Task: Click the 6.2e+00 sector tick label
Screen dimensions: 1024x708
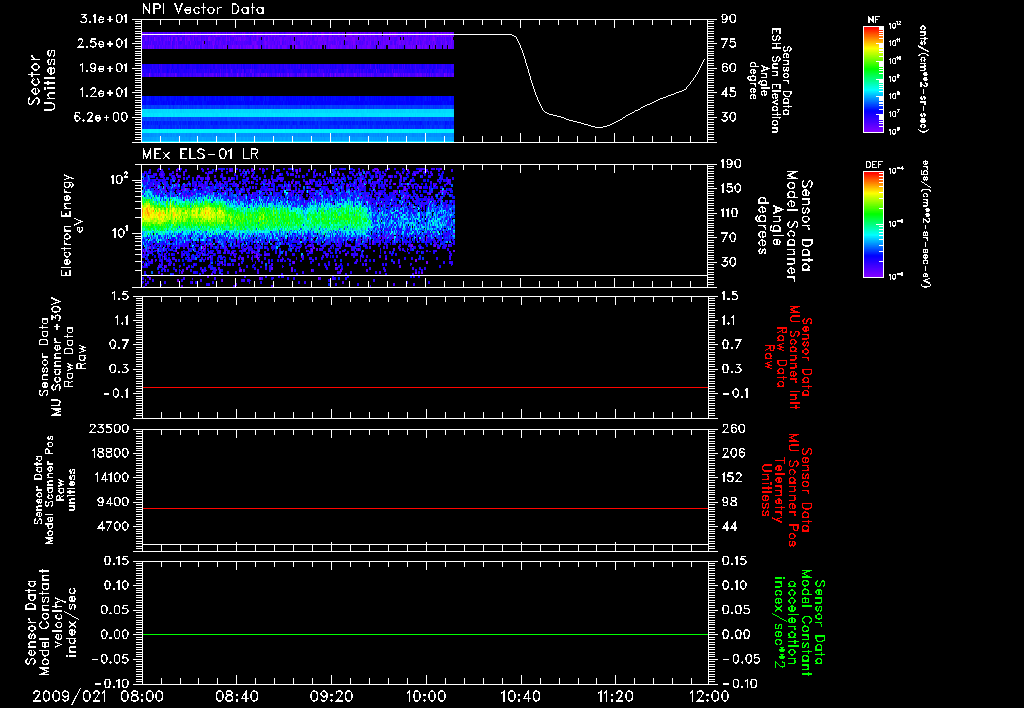Action: [103, 117]
